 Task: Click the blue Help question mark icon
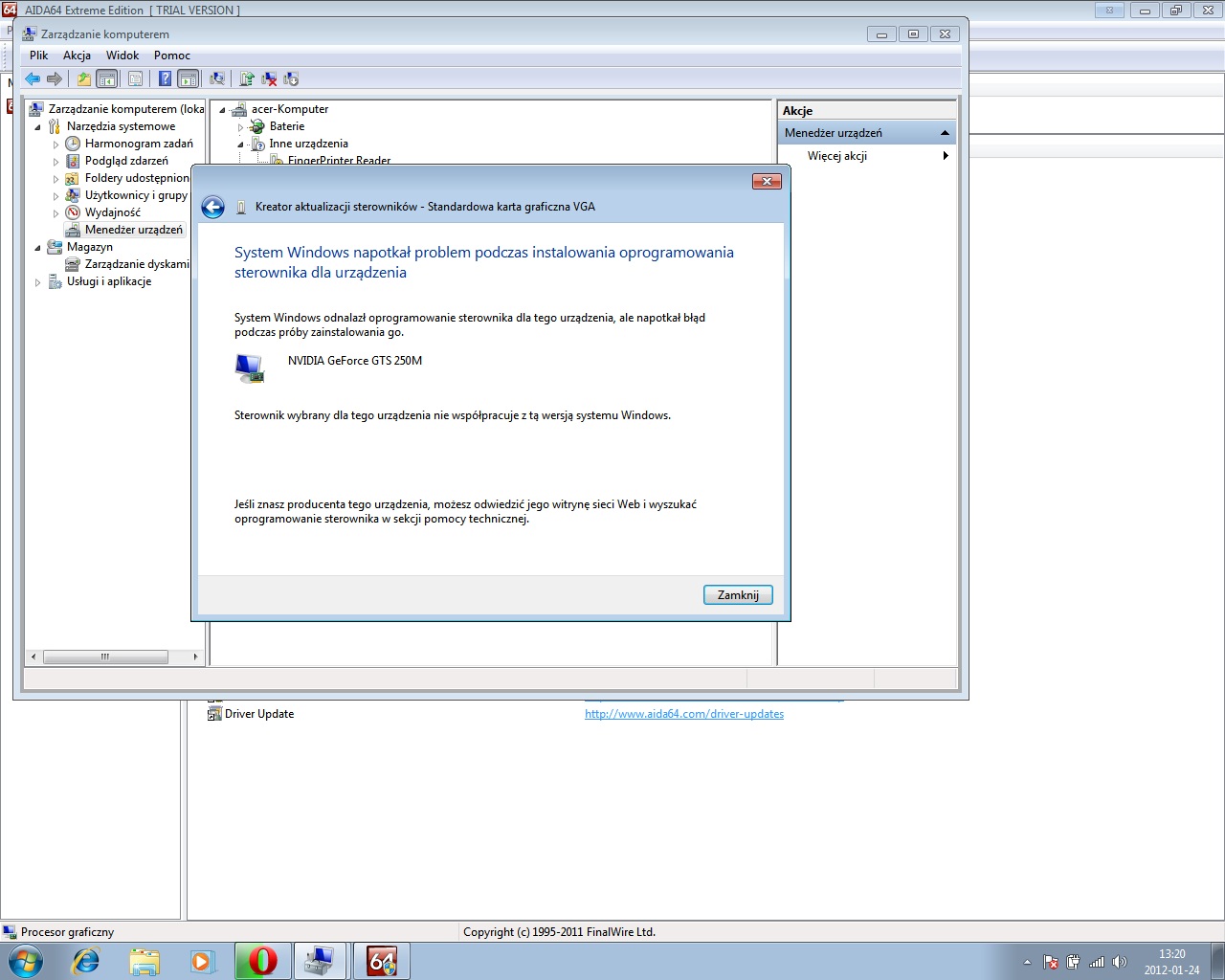(166, 78)
